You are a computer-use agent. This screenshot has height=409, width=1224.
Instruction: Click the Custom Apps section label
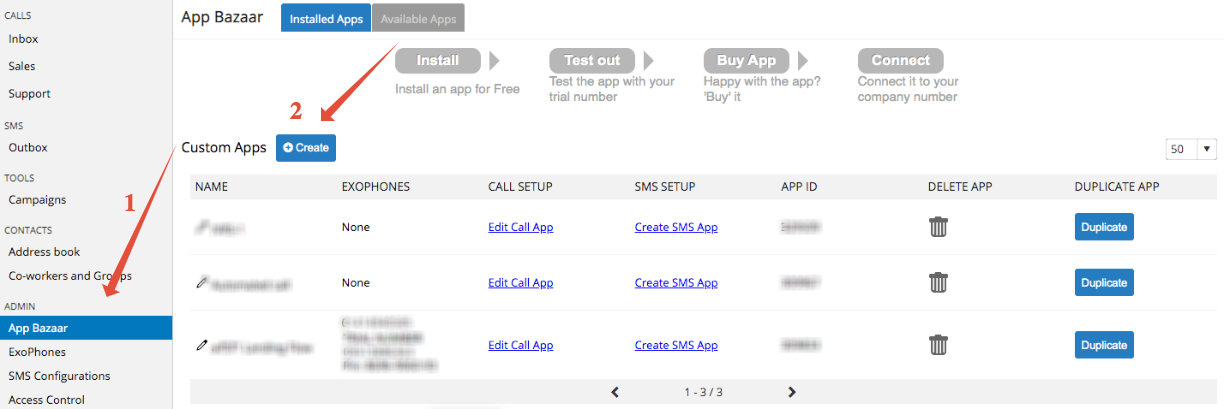tap(224, 147)
